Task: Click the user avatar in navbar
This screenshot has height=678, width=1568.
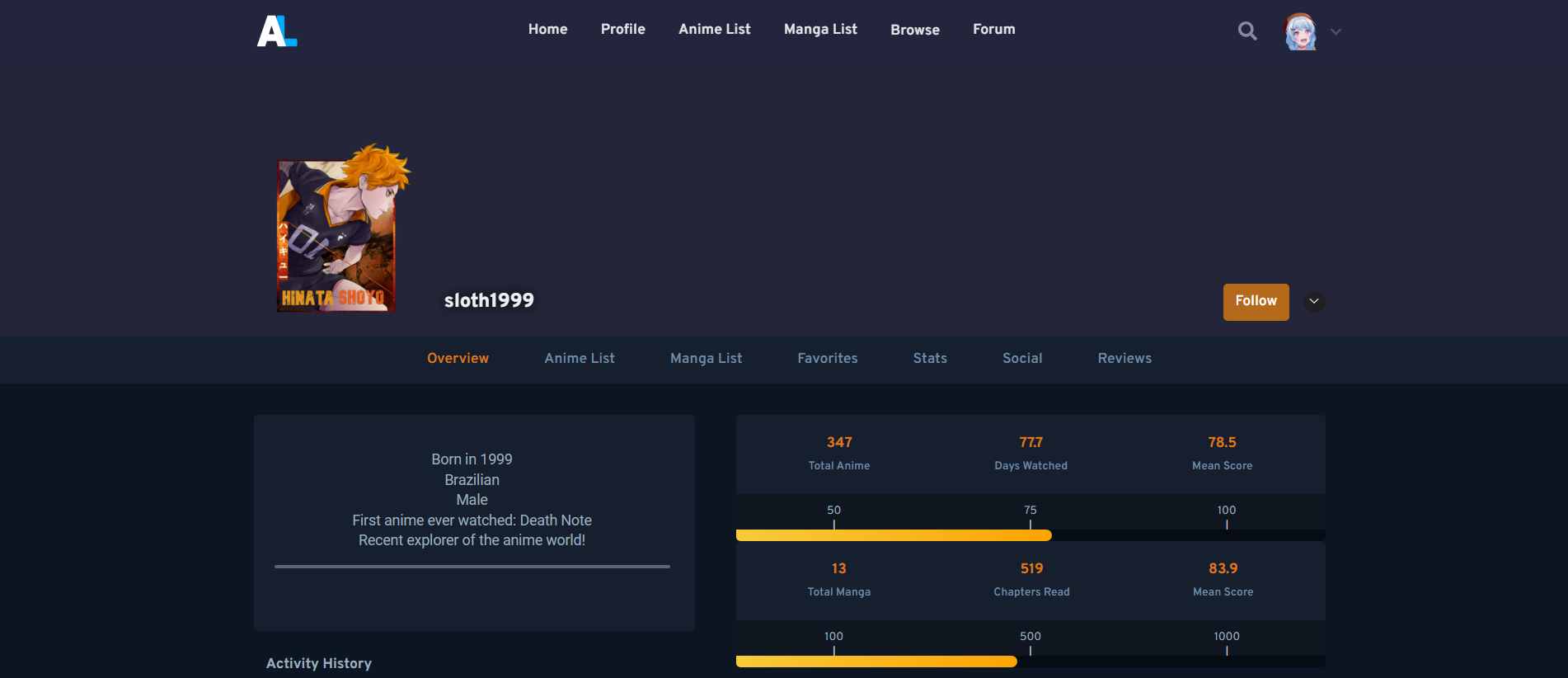Action: [x=1300, y=31]
